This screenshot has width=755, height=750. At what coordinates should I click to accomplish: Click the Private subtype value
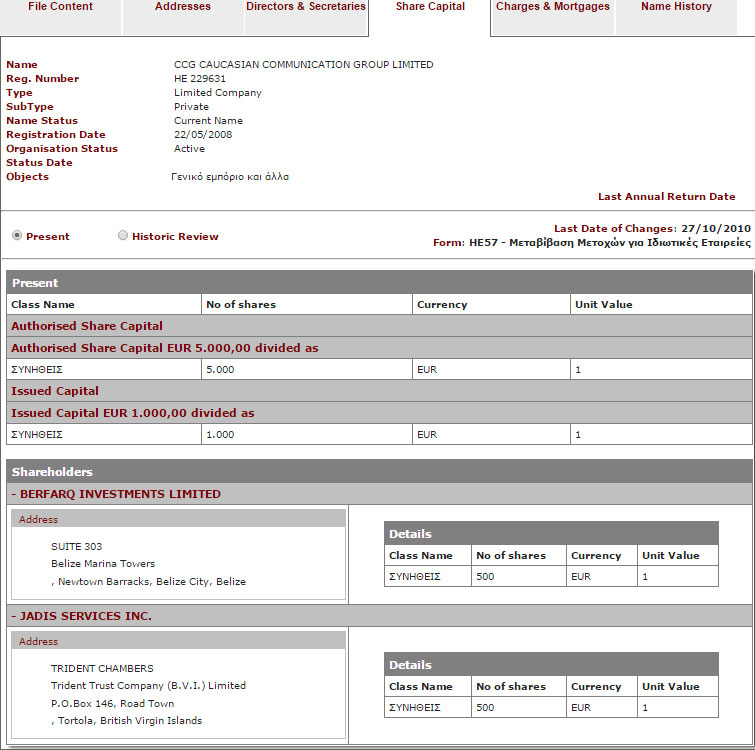pyautogui.click(x=191, y=106)
